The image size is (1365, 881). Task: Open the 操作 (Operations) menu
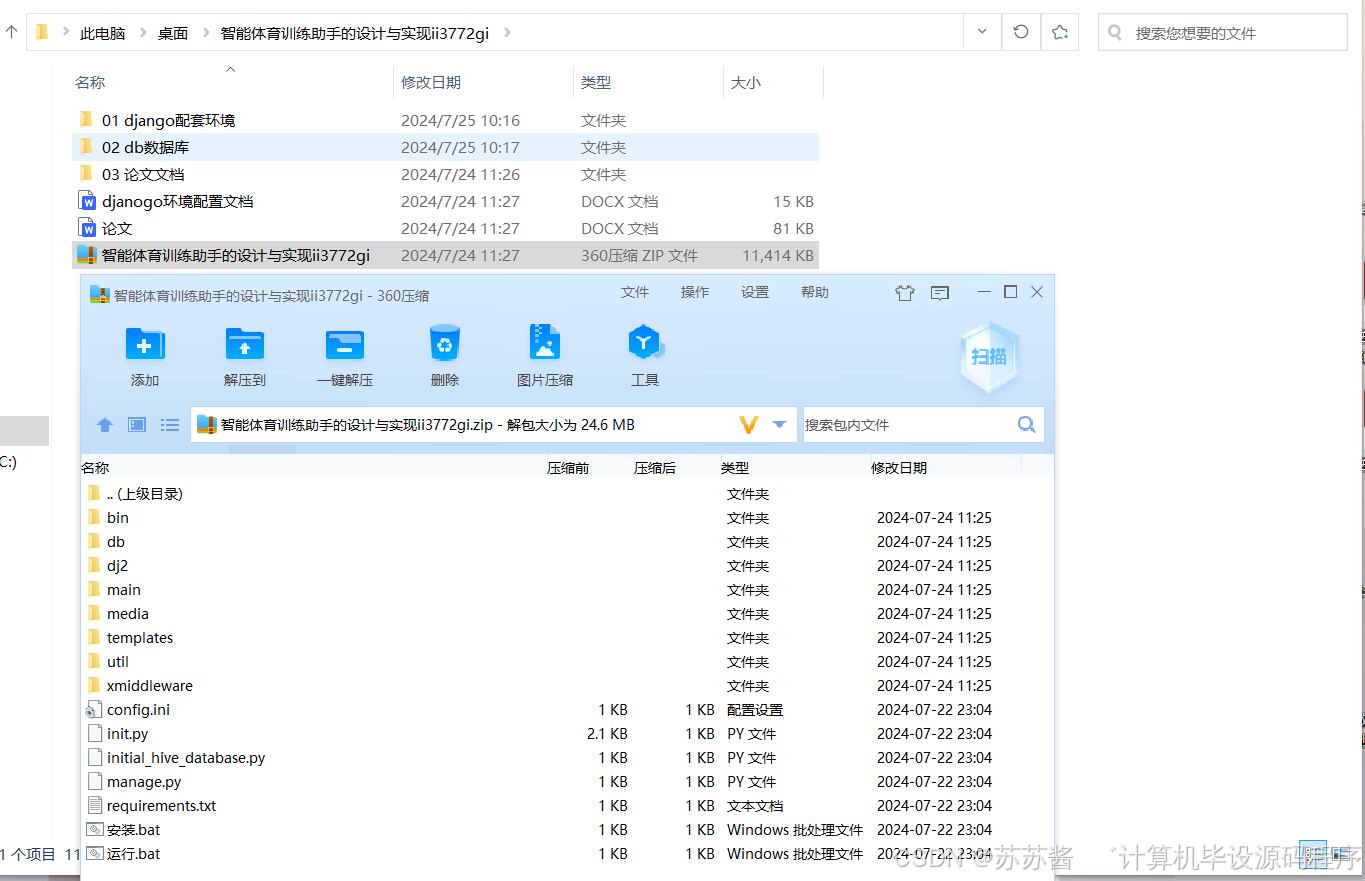tap(694, 292)
